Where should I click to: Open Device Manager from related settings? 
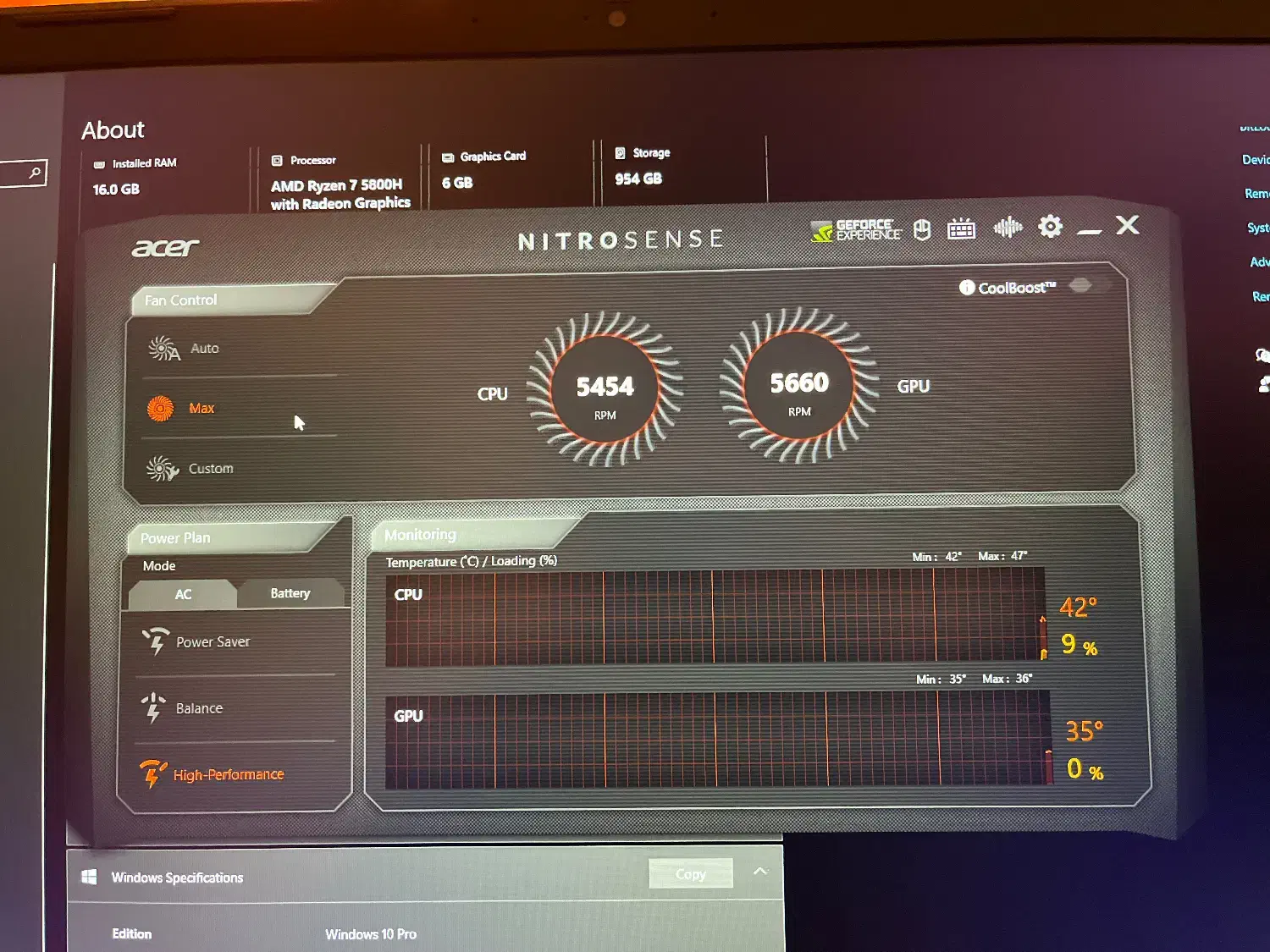coord(1255,160)
